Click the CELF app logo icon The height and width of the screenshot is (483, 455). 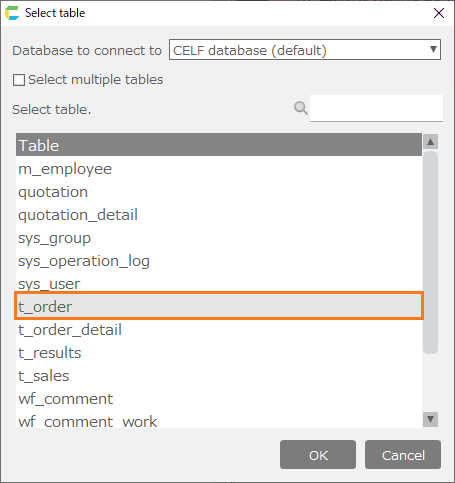tap(12, 13)
